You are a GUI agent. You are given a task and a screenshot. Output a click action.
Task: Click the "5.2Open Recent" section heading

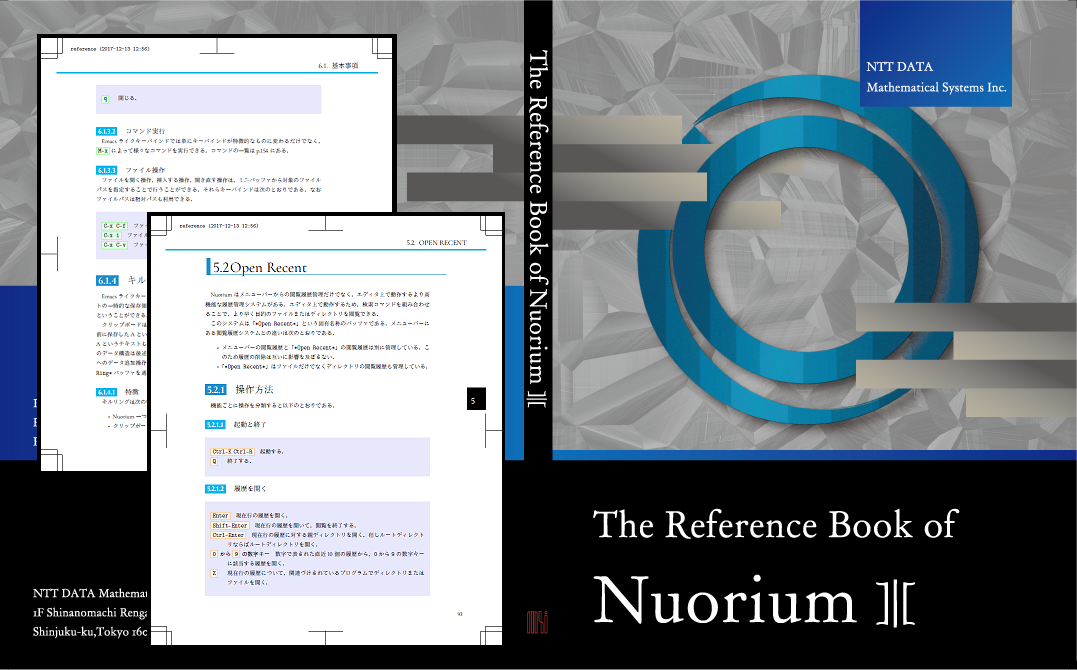[x=260, y=267]
